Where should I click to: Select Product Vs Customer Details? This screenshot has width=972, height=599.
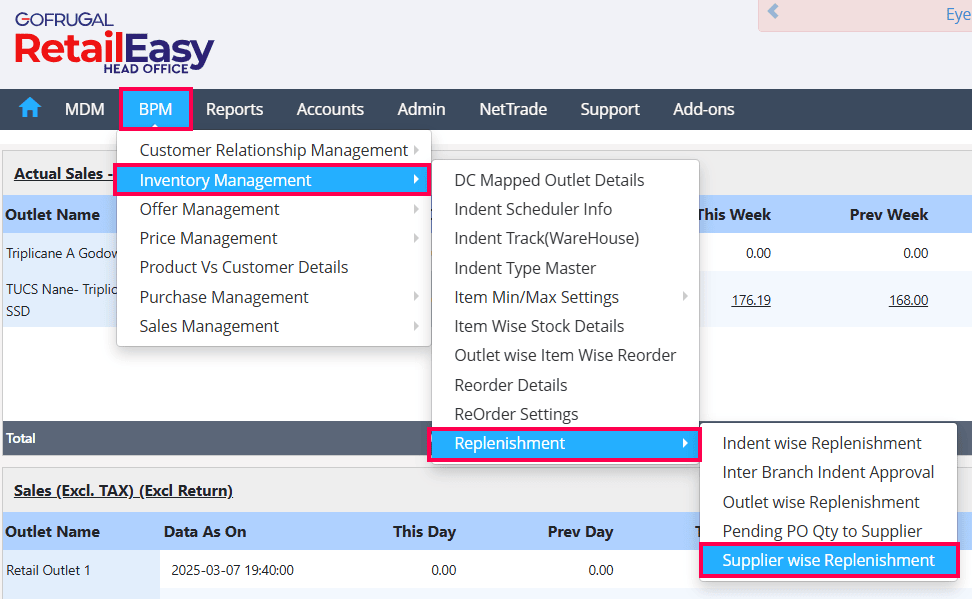(244, 267)
